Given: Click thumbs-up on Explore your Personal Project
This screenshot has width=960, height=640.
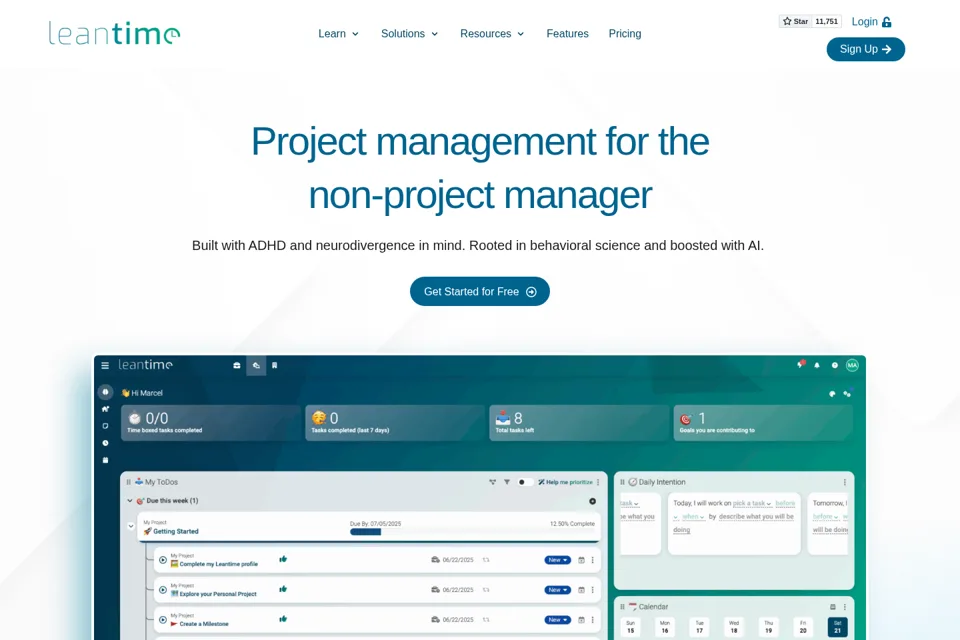Looking at the screenshot, I should pyautogui.click(x=283, y=589).
